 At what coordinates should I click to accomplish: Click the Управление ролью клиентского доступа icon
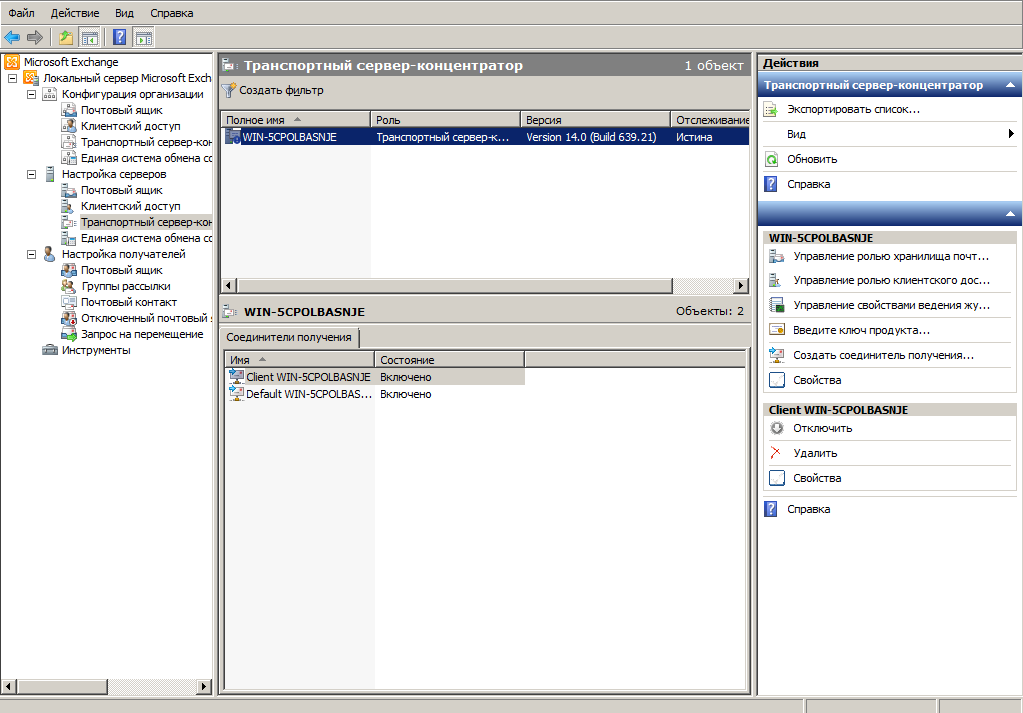tap(776, 281)
